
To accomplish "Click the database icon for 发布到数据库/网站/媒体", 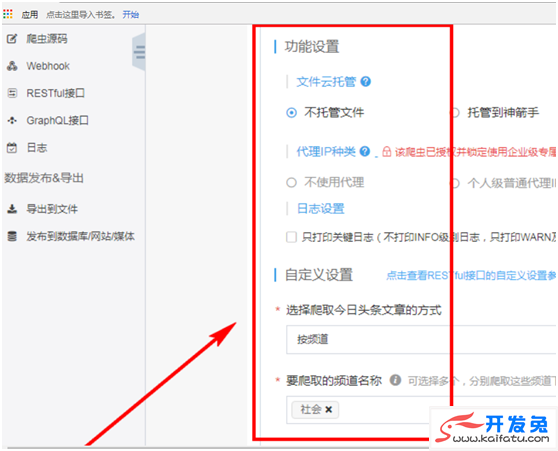I will (12, 236).
